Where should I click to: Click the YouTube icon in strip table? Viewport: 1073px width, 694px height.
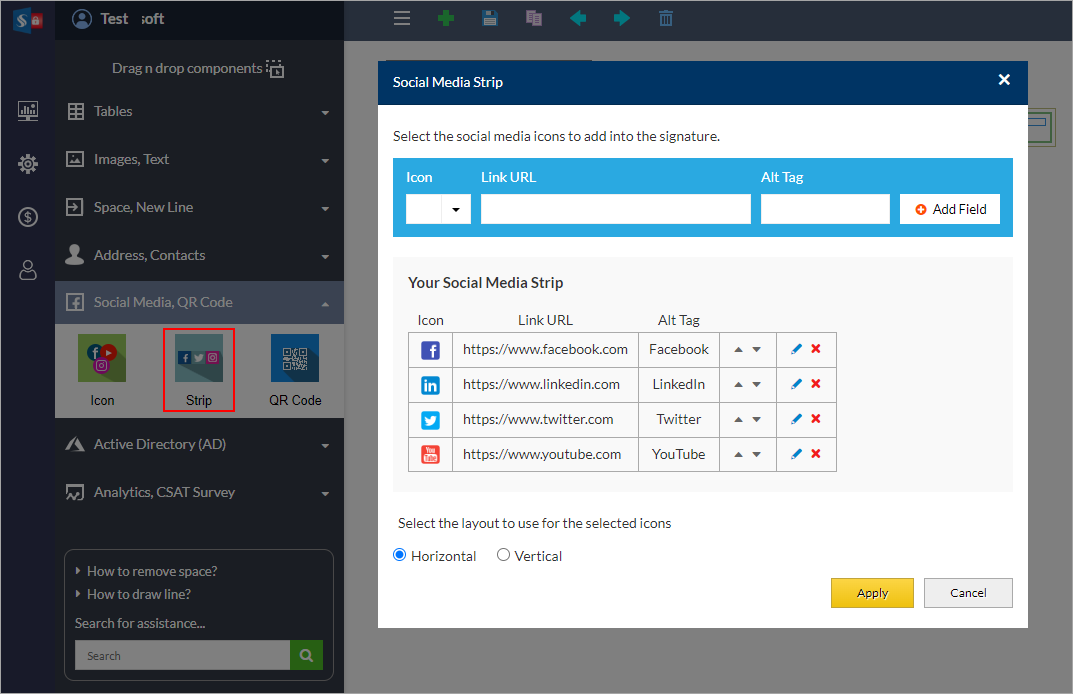430,454
